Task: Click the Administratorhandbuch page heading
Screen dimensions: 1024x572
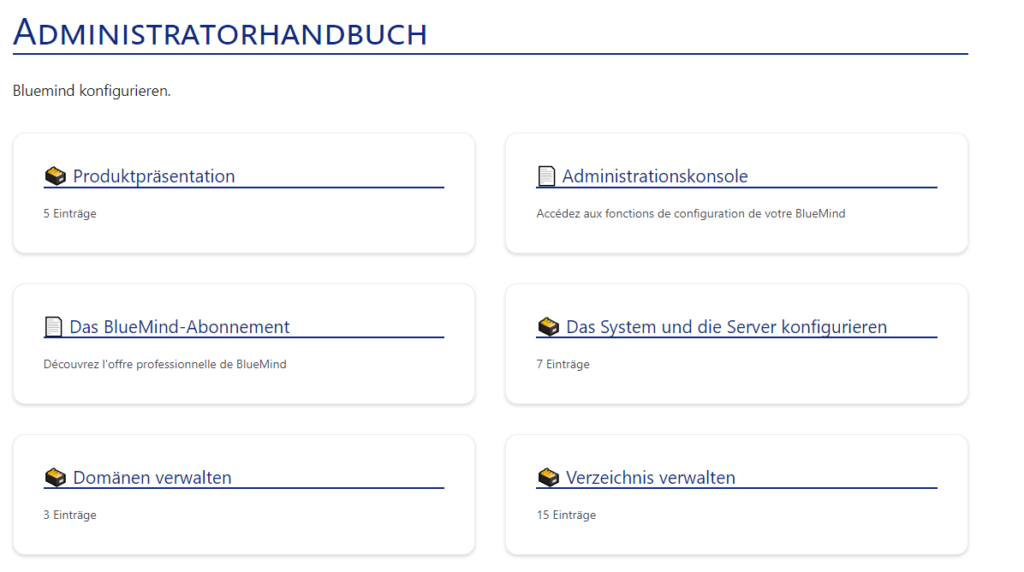Action: 220,33
